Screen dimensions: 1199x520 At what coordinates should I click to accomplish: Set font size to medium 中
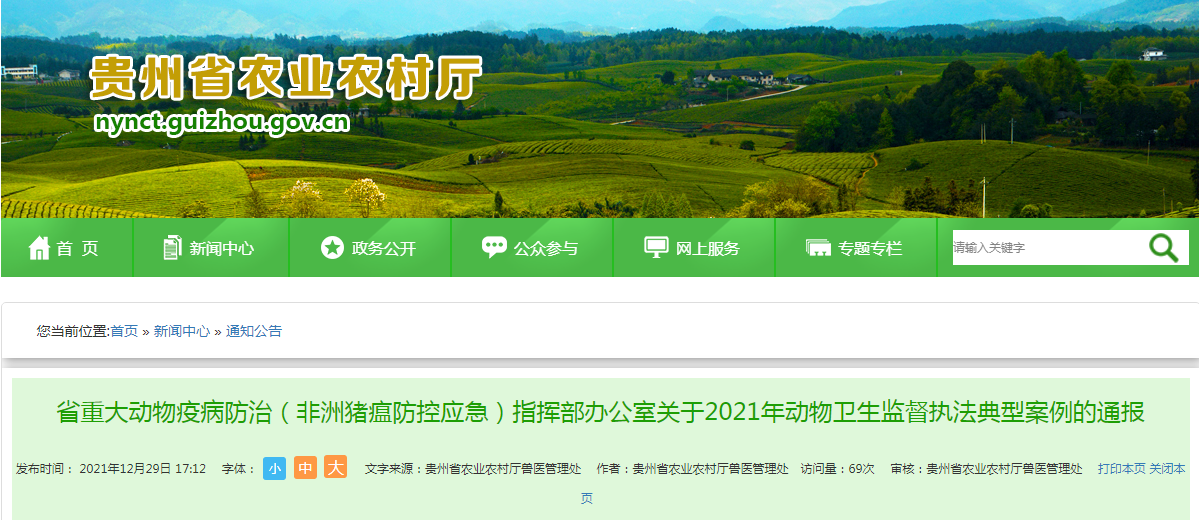click(x=305, y=468)
